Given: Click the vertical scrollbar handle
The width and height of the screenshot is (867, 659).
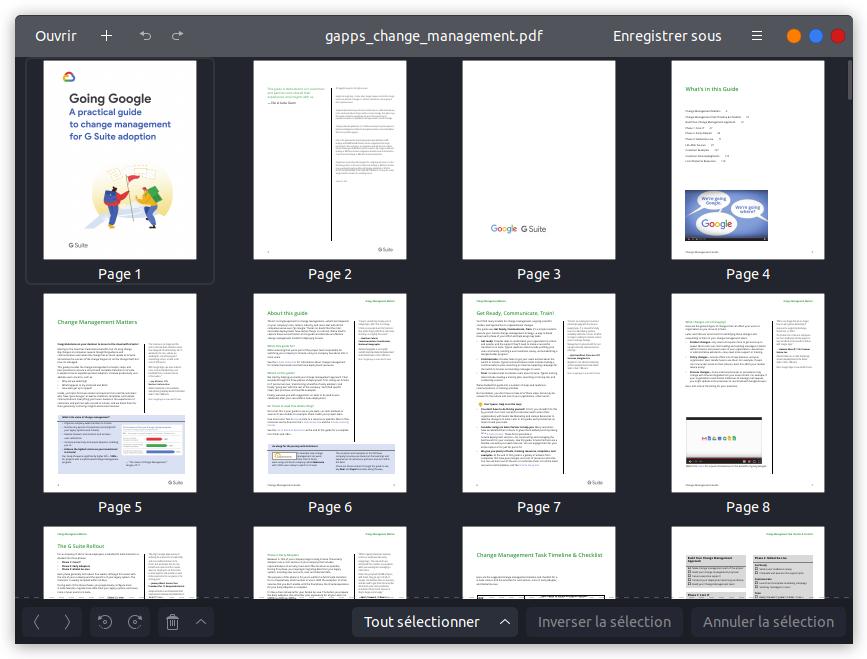Looking at the screenshot, I should 849,80.
